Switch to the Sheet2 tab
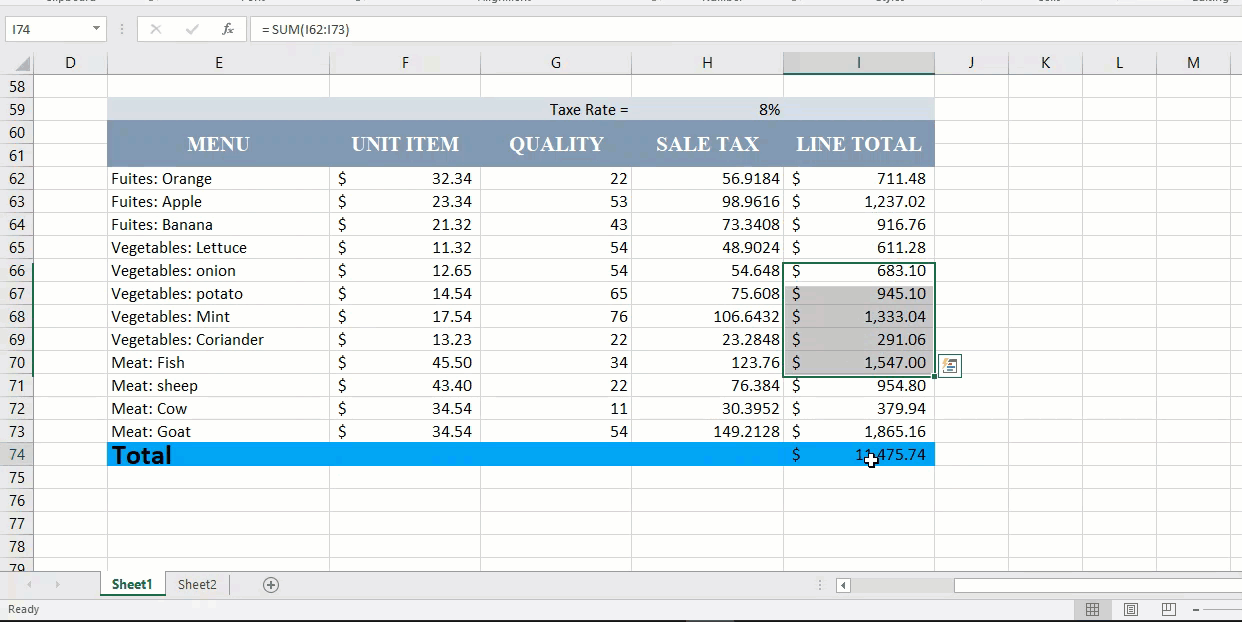This screenshot has width=1242, height=622. (x=197, y=585)
